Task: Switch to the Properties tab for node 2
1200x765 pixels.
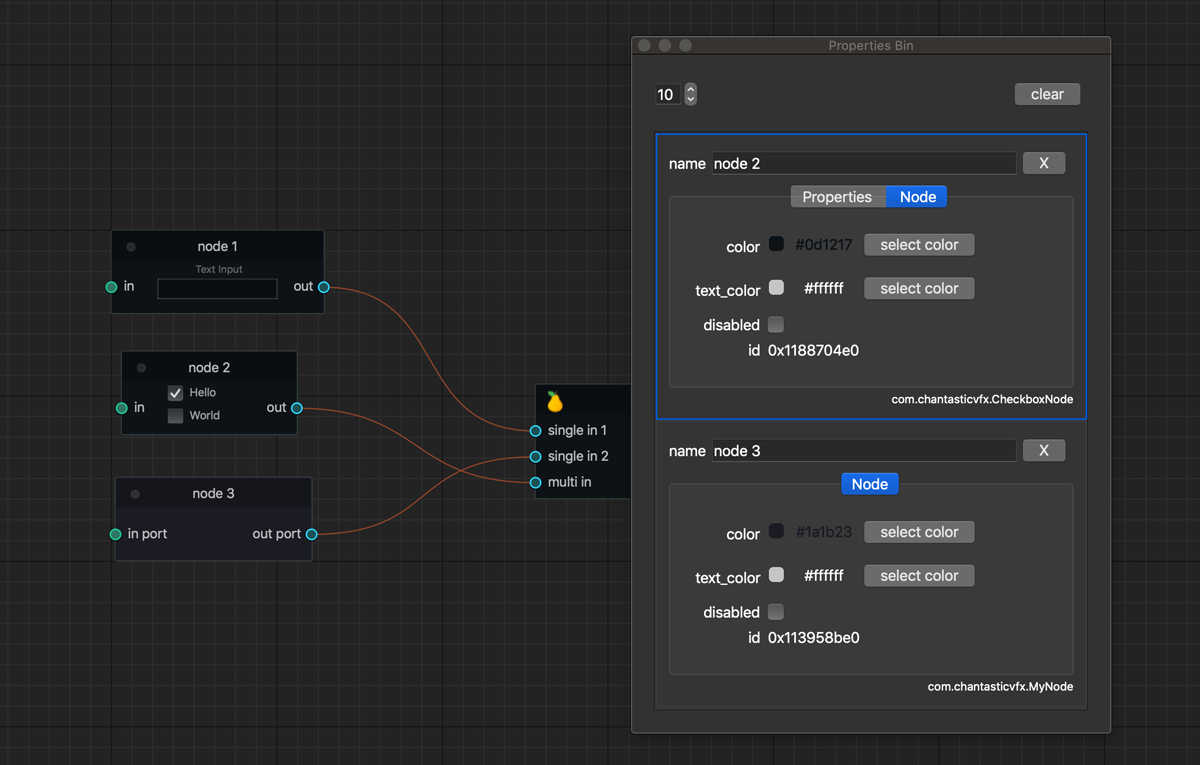Action: pyautogui.click(x=837, y=197)
